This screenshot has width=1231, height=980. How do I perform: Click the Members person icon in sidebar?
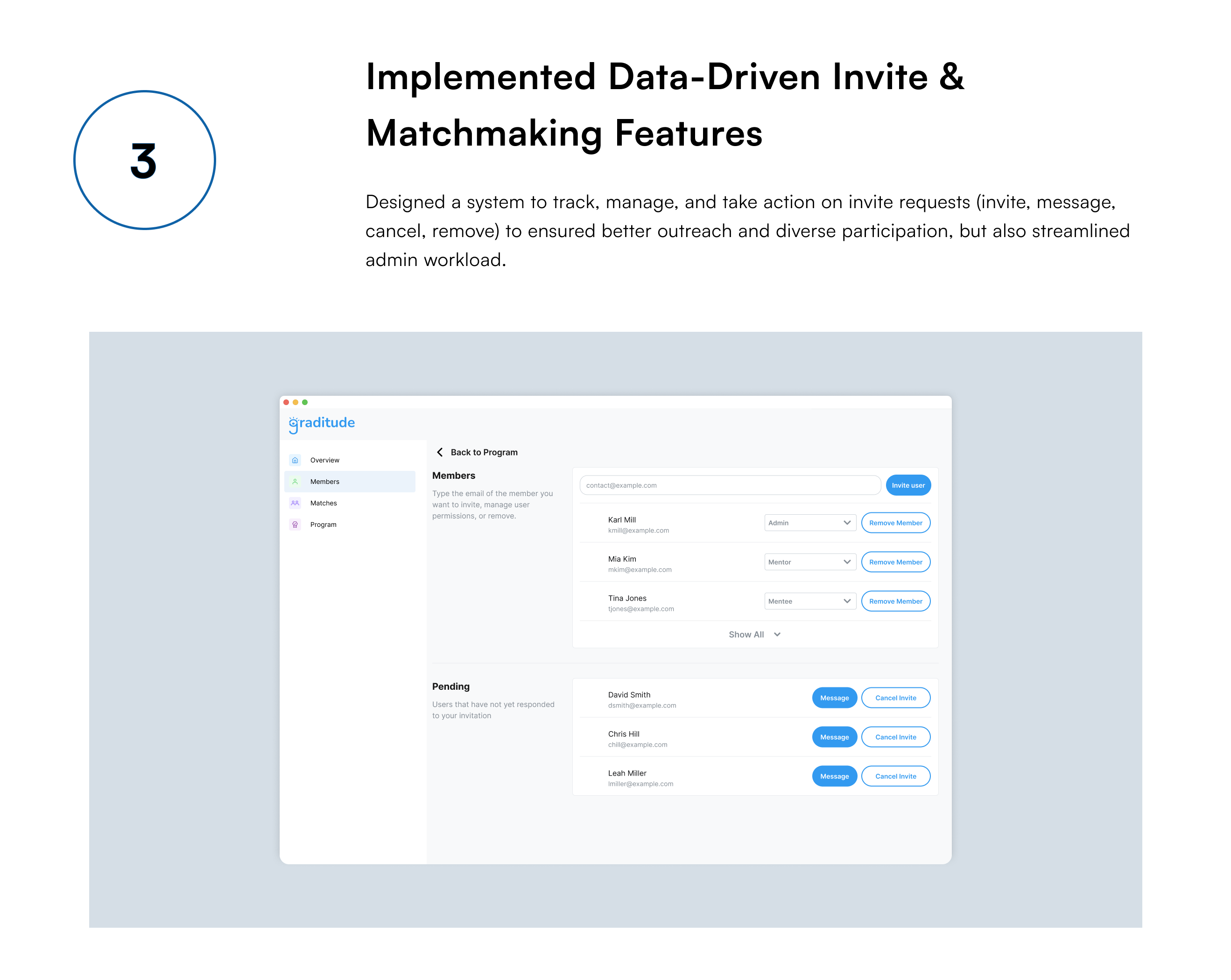click(x=295, y=482)
